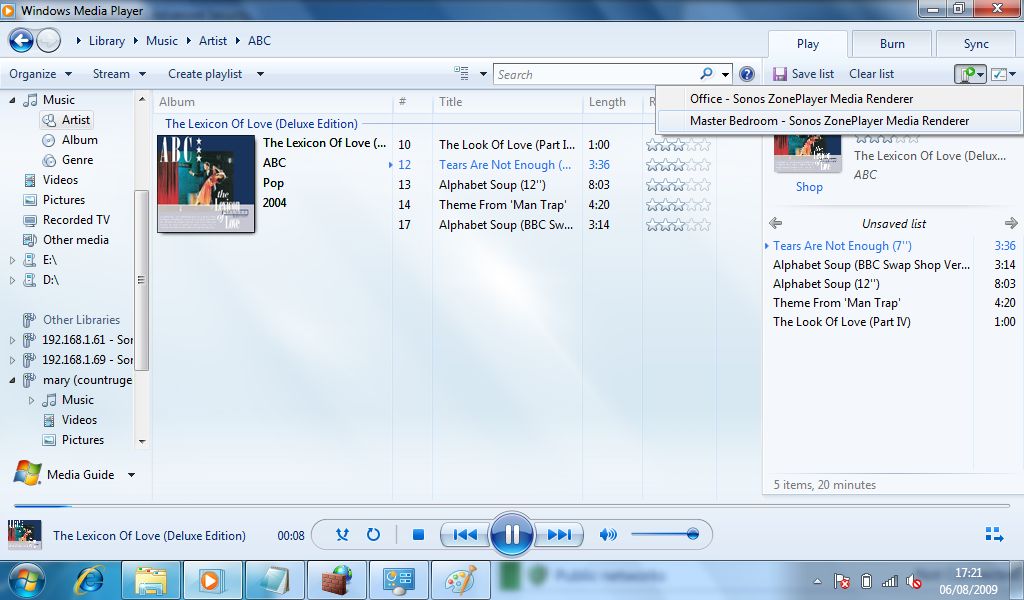1024x600 pixels.
Task: Open the view options dropdown arrow
Action: coord(483,74)
